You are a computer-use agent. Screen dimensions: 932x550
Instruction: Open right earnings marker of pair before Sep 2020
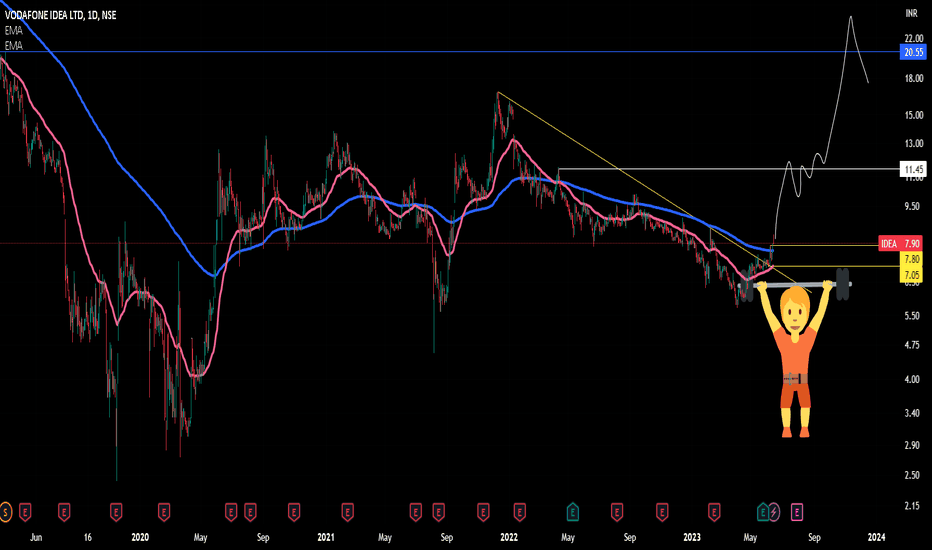click(x=250, y=511)
